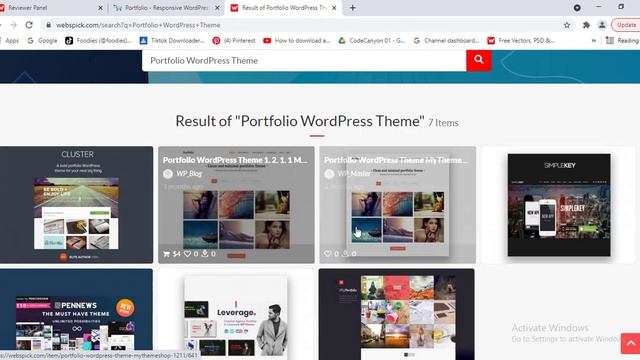Close the Result of Portfolio WordPress tab
Viewport: 640px width, 360px height.
(x=334, y=8)
